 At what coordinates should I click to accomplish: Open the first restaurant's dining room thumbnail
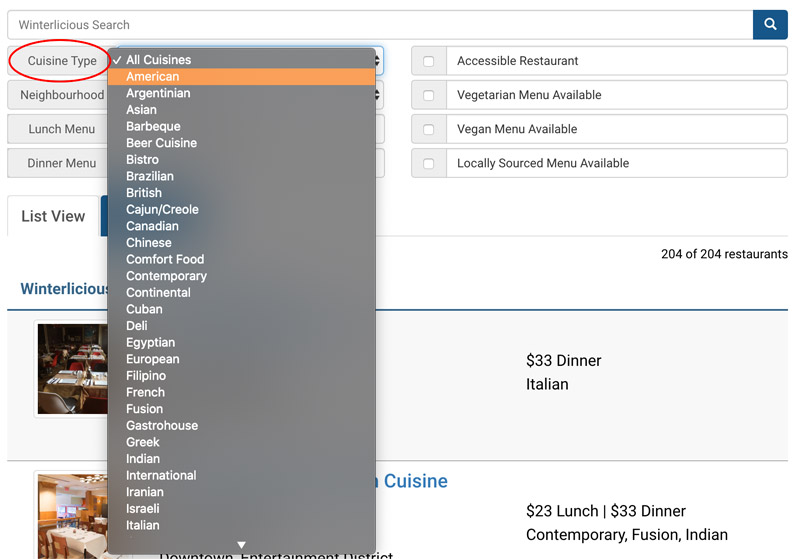tap(72, 369)
